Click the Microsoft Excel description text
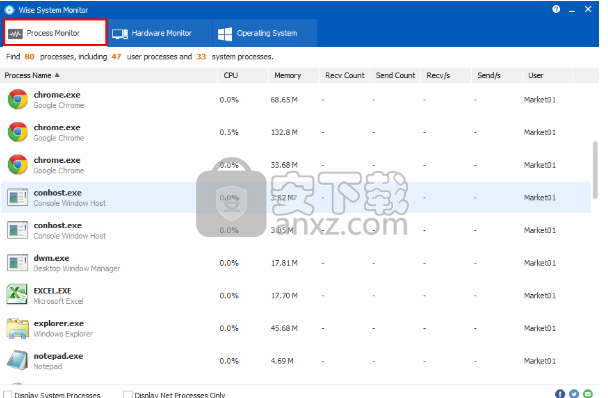 58,301
